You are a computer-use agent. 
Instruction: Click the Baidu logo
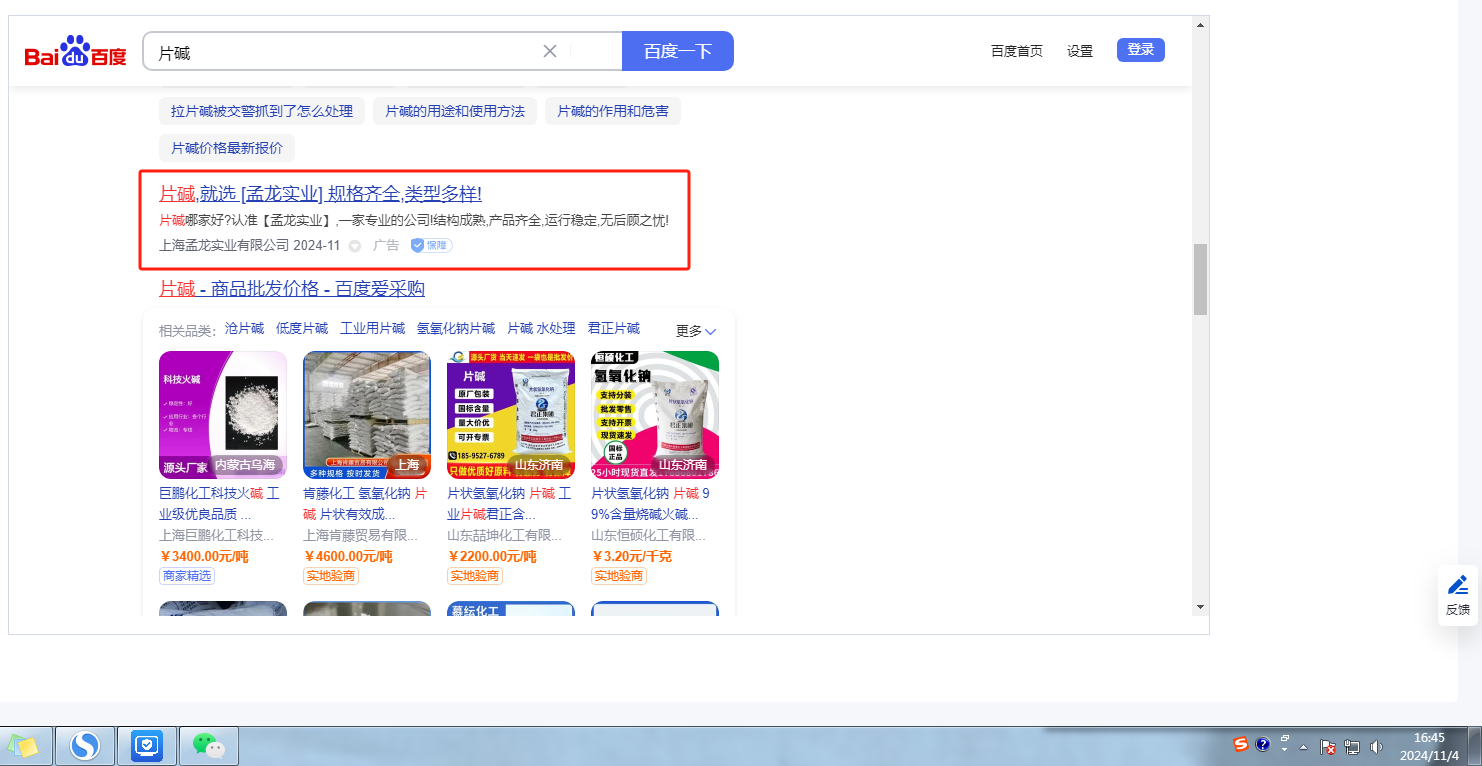(76, 50)
